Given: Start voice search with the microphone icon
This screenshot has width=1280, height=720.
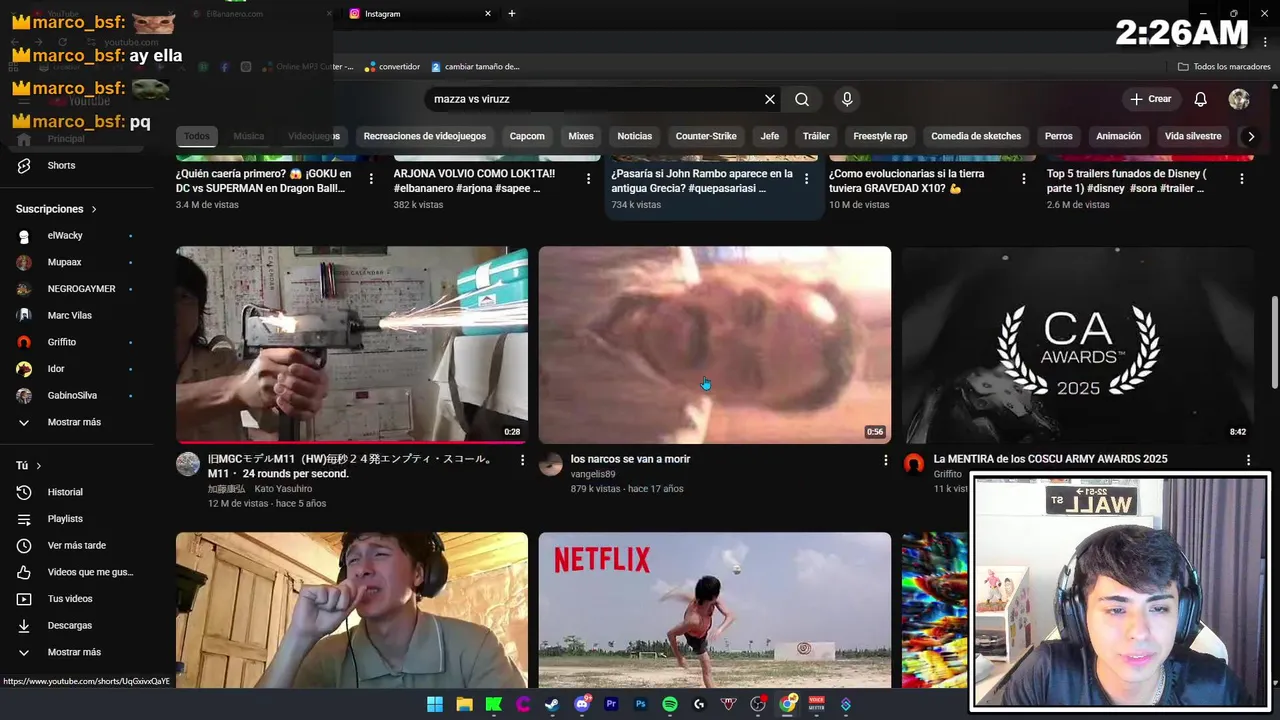Looking at the screenshot, I should tap(847, 99).
